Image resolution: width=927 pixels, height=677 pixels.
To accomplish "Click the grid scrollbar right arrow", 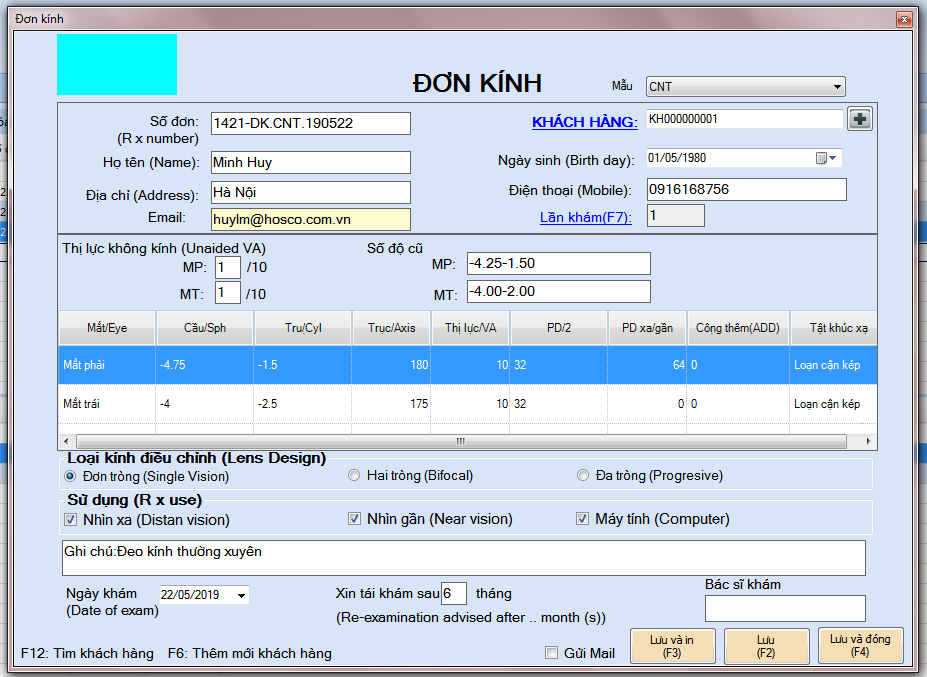I will (x=868, y=441).
